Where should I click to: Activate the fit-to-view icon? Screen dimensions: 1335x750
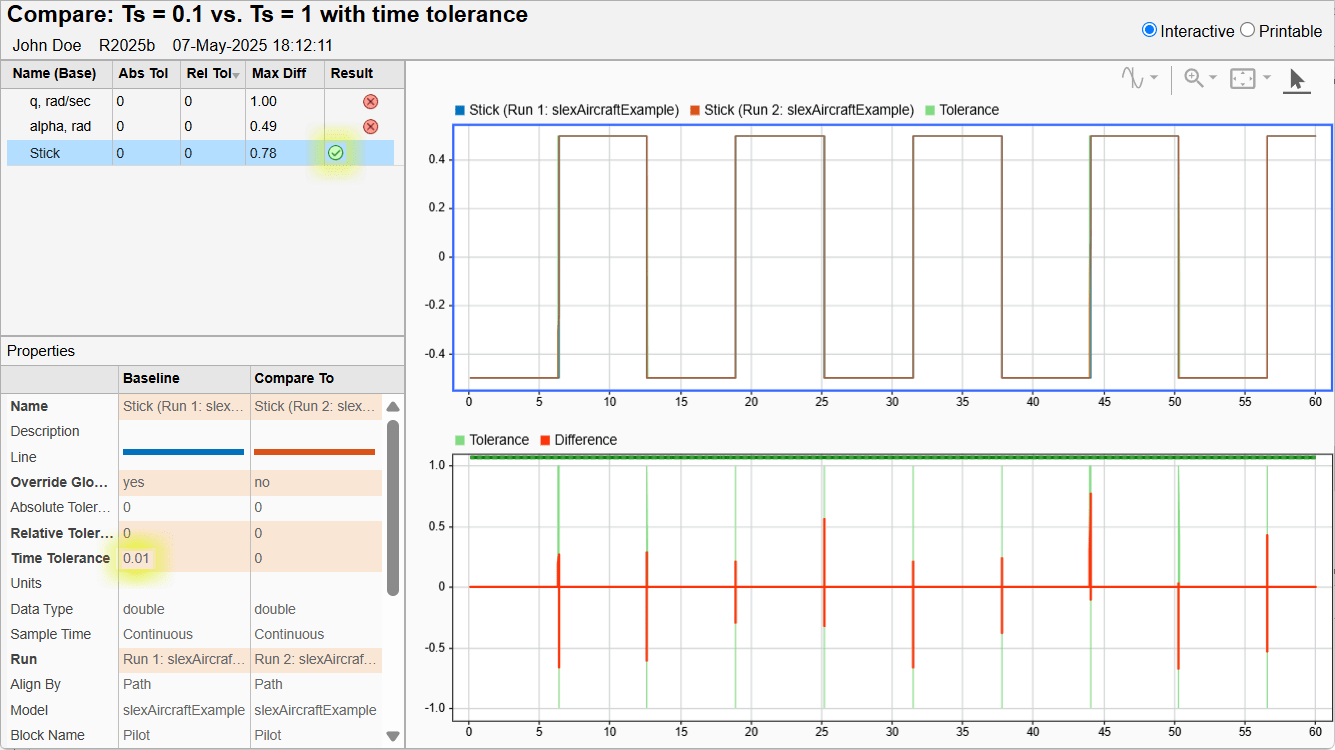pos(1242,78)
